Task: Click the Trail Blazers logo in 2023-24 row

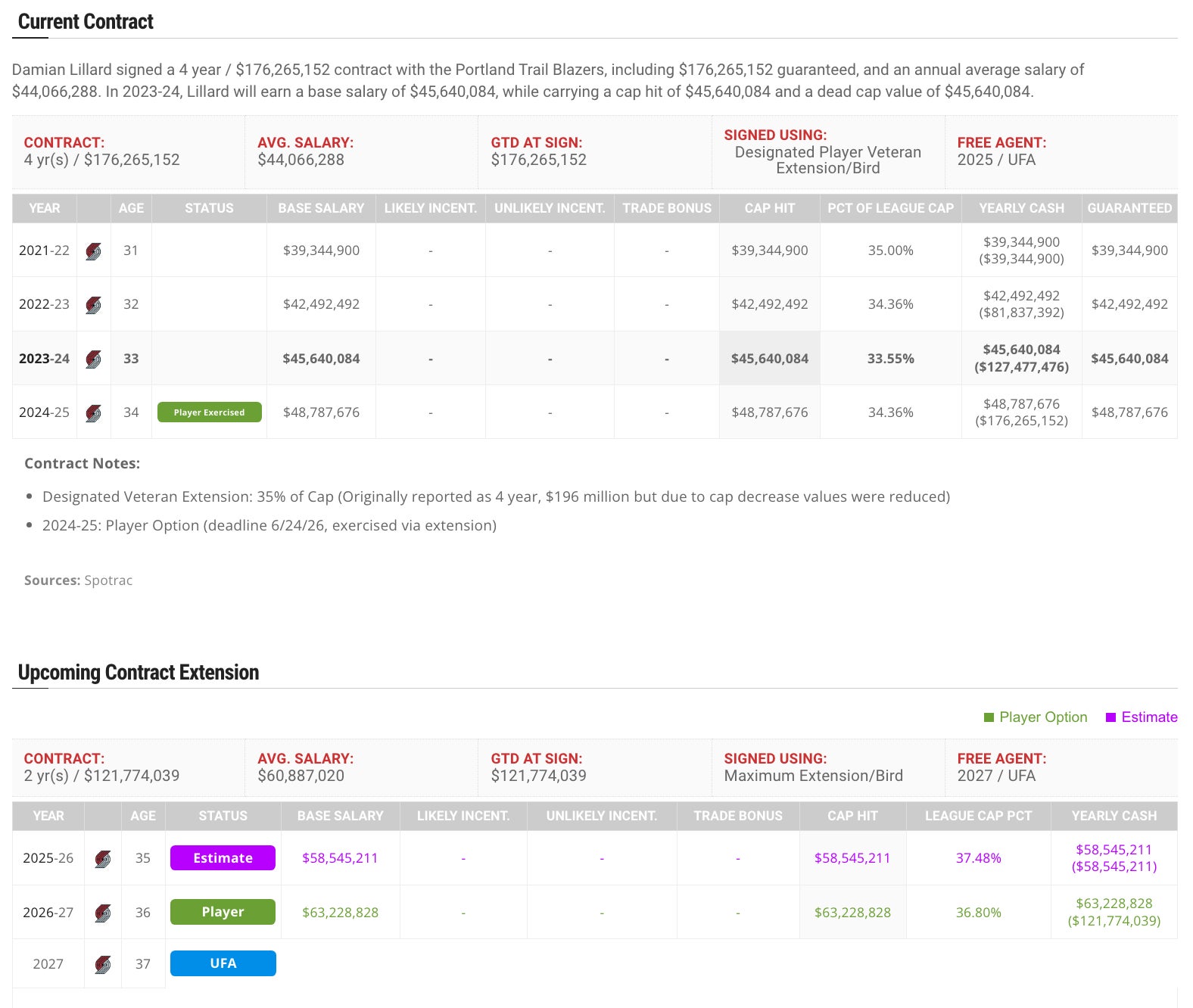Action: coord(94,359)
